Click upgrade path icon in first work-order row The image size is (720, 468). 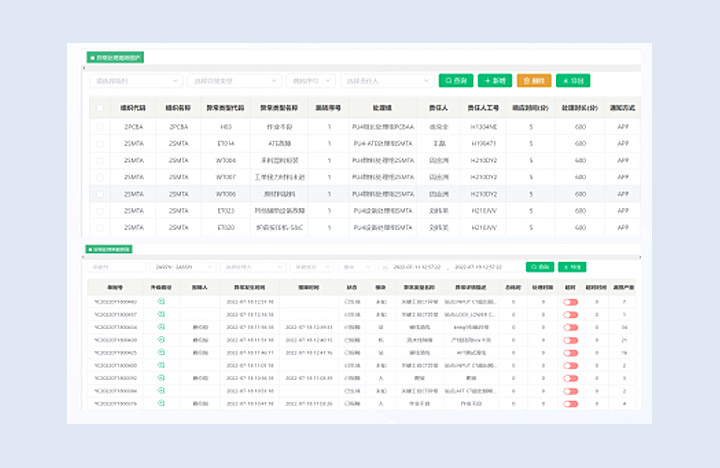tap(160, 301)
